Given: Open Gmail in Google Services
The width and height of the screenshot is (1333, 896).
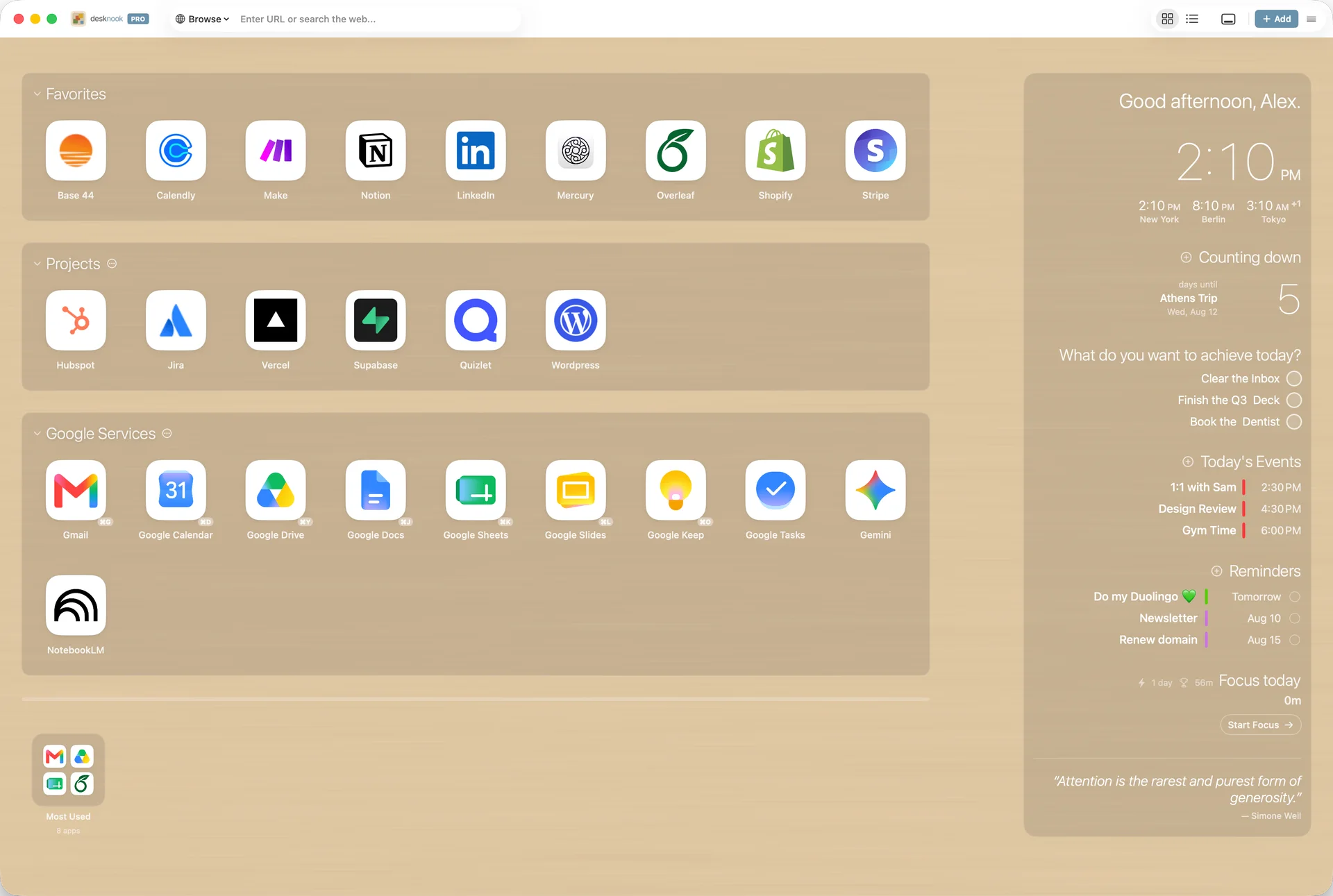Looking at the screenshot, I should [x=76, y=490].
